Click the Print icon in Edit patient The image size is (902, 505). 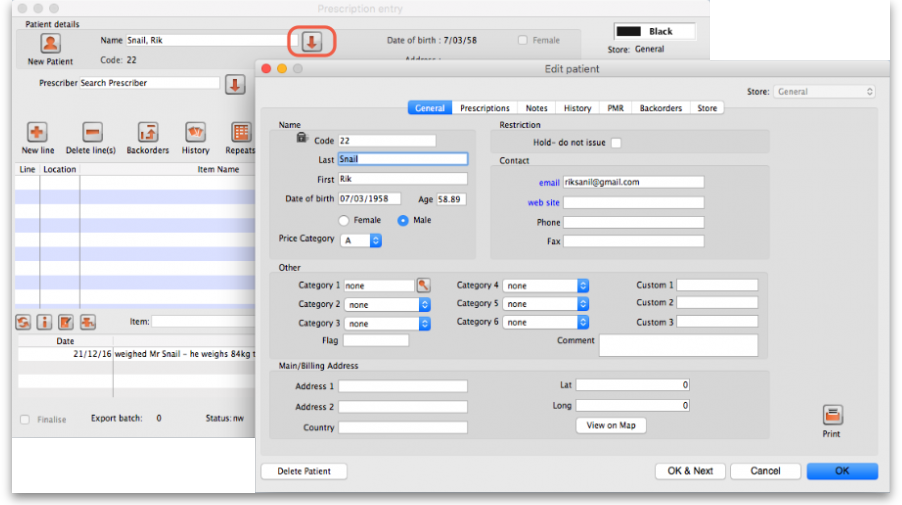[832, 415]
